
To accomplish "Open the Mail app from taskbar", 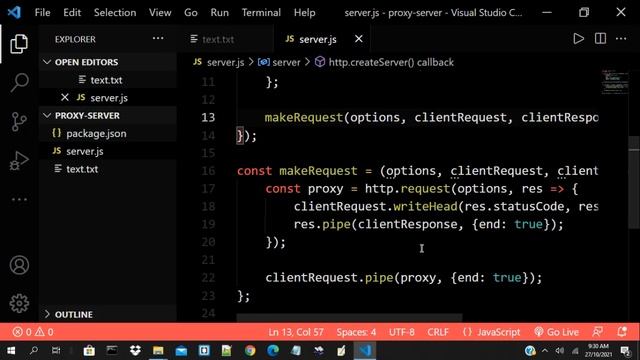I will [x=181, y=351].
